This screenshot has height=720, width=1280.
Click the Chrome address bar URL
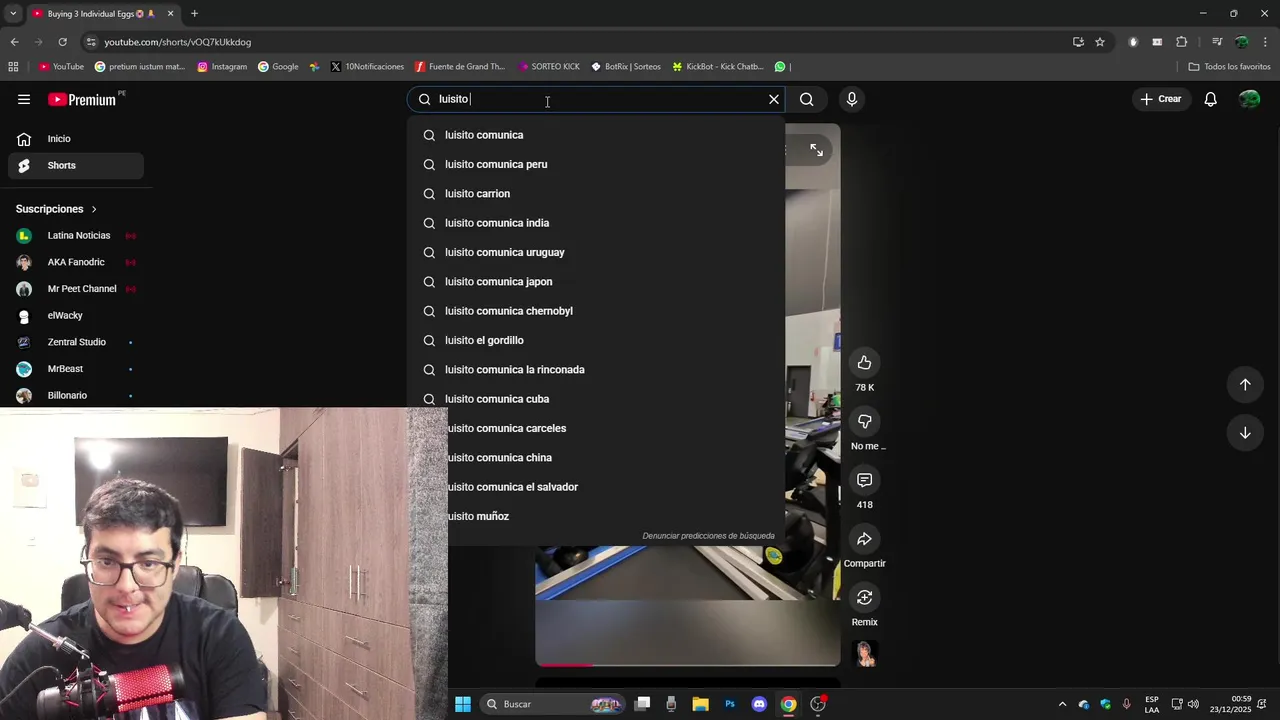coord(178,42)
